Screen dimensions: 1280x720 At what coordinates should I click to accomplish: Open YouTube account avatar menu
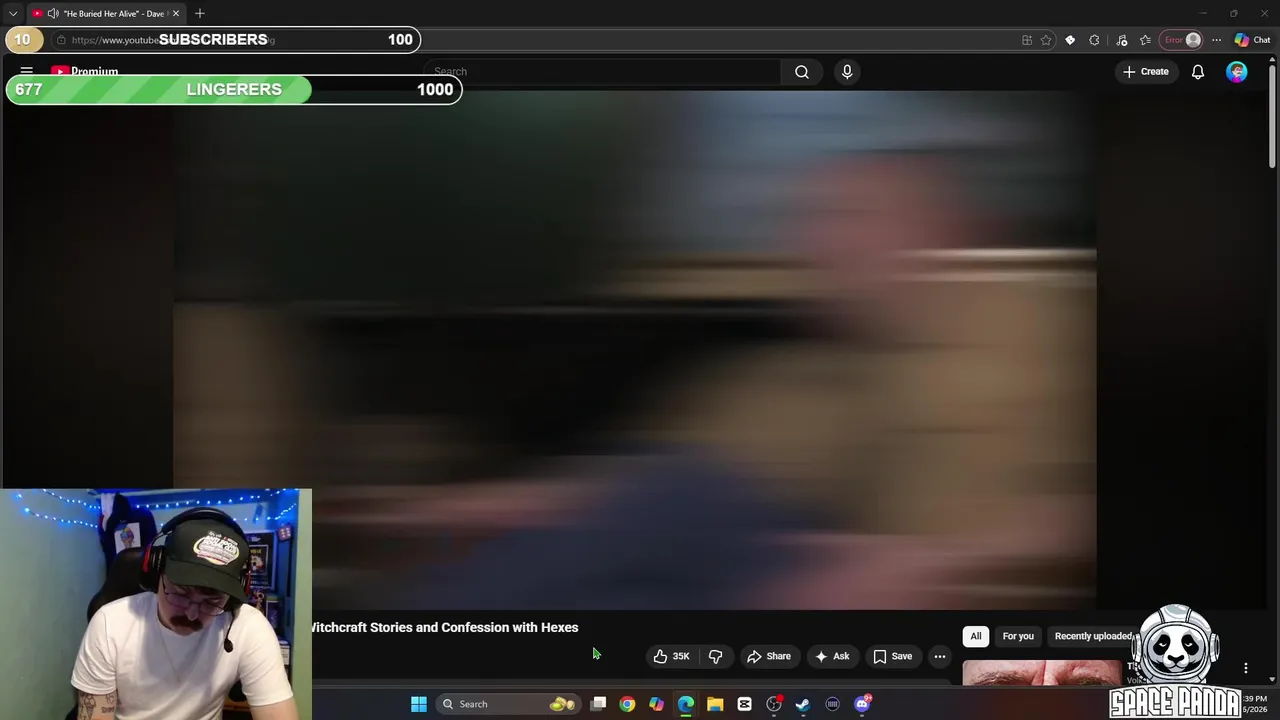click(1237, 72)
